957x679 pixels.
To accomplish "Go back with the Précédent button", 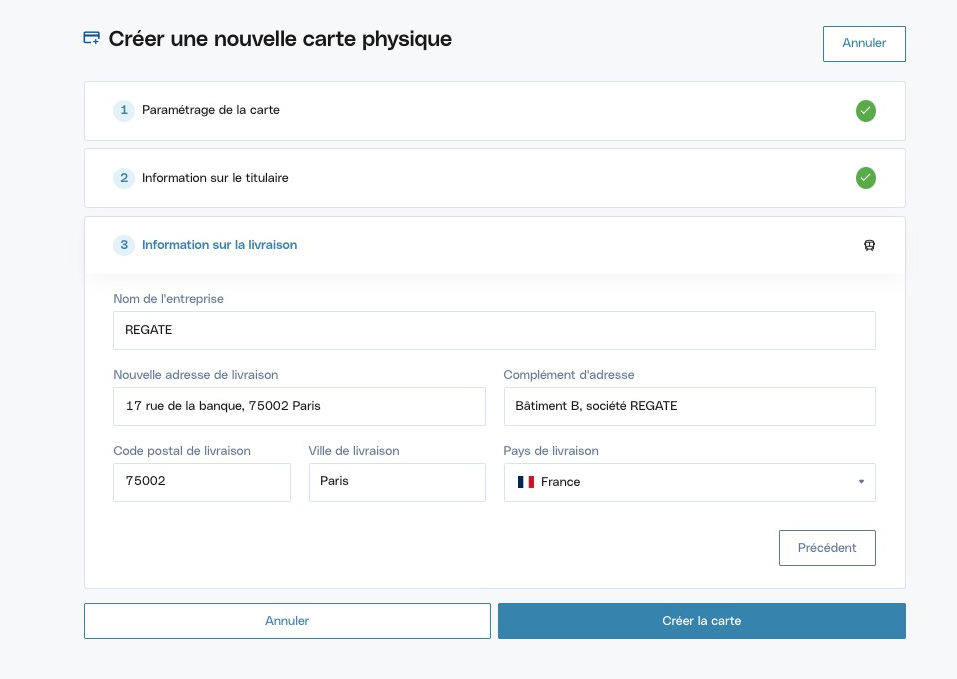I will 827,548.
